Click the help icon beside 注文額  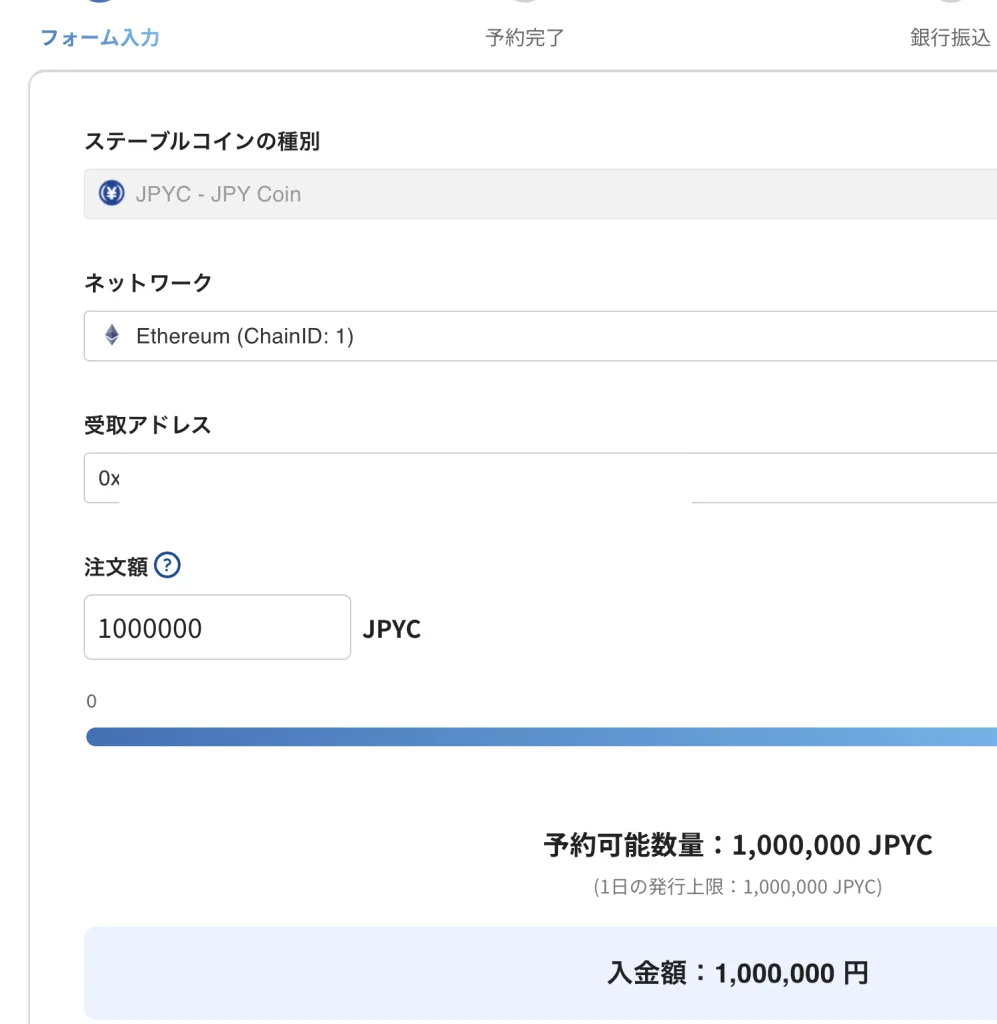tap(168, 566)
